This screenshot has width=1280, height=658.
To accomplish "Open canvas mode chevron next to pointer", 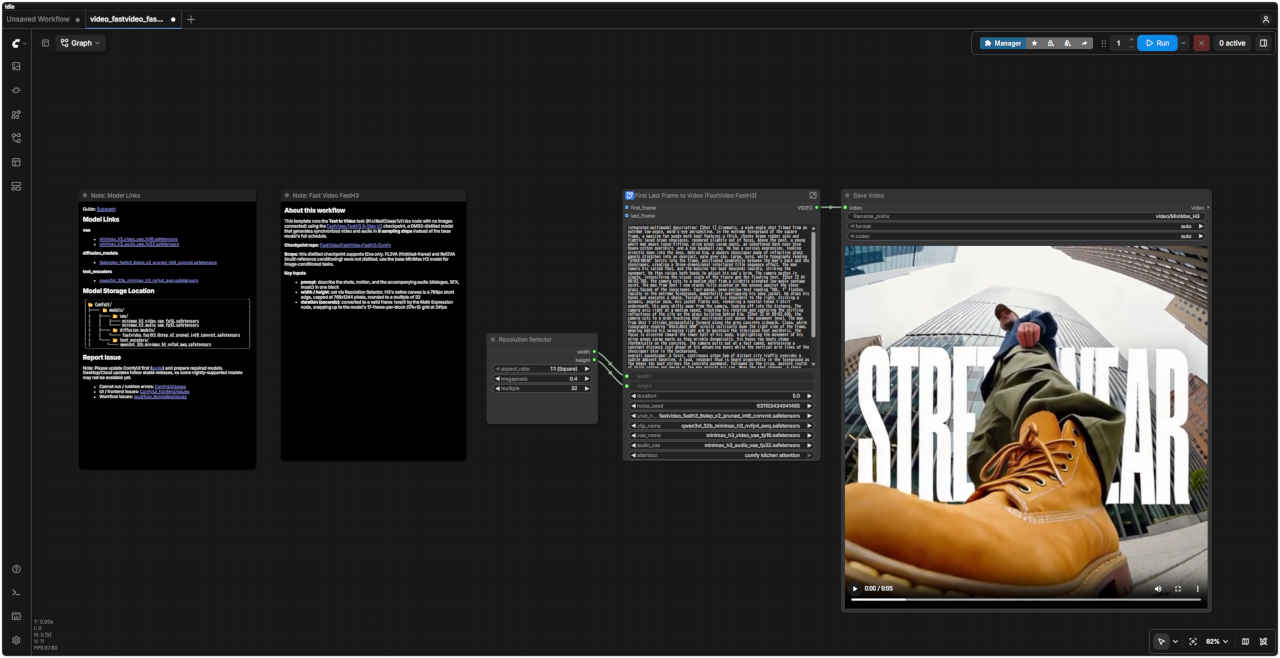I will (1175, 641).
